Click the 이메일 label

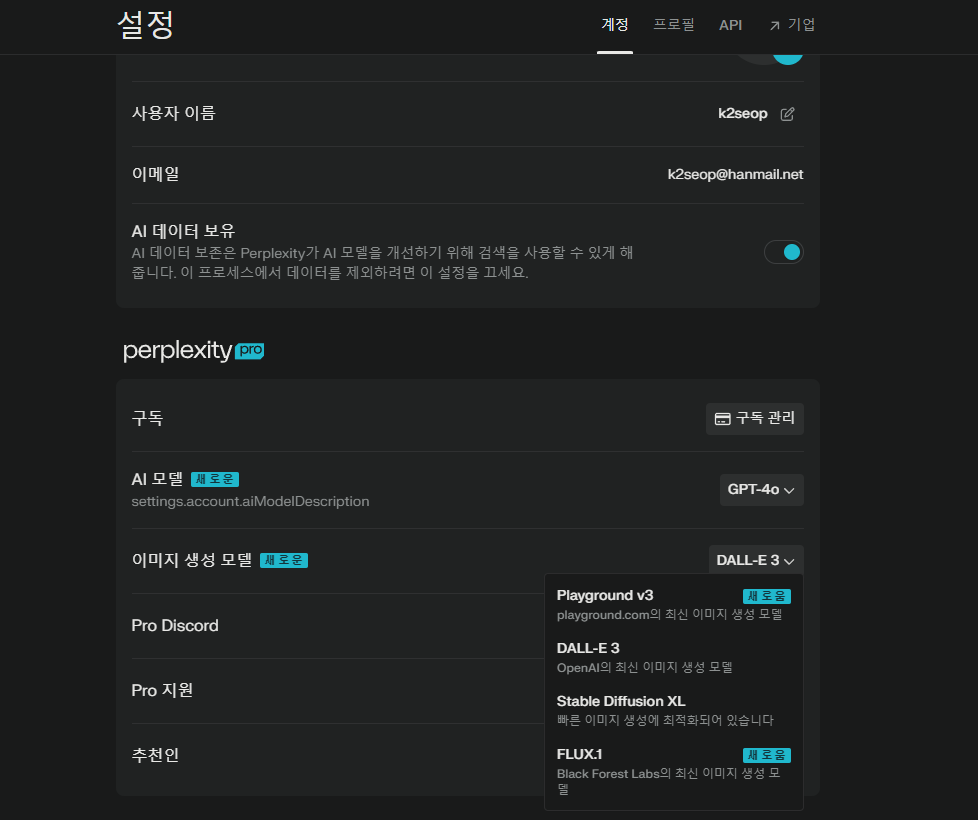pyautogui.click(x=155, y=174)
